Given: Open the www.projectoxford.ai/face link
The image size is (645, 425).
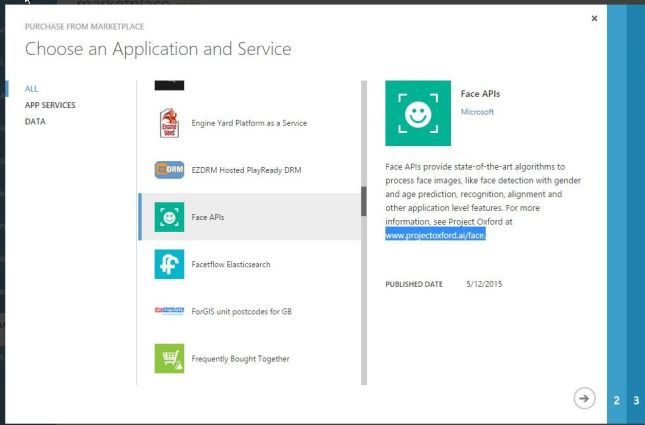Looking at the screenshot, I should [435, 235].
